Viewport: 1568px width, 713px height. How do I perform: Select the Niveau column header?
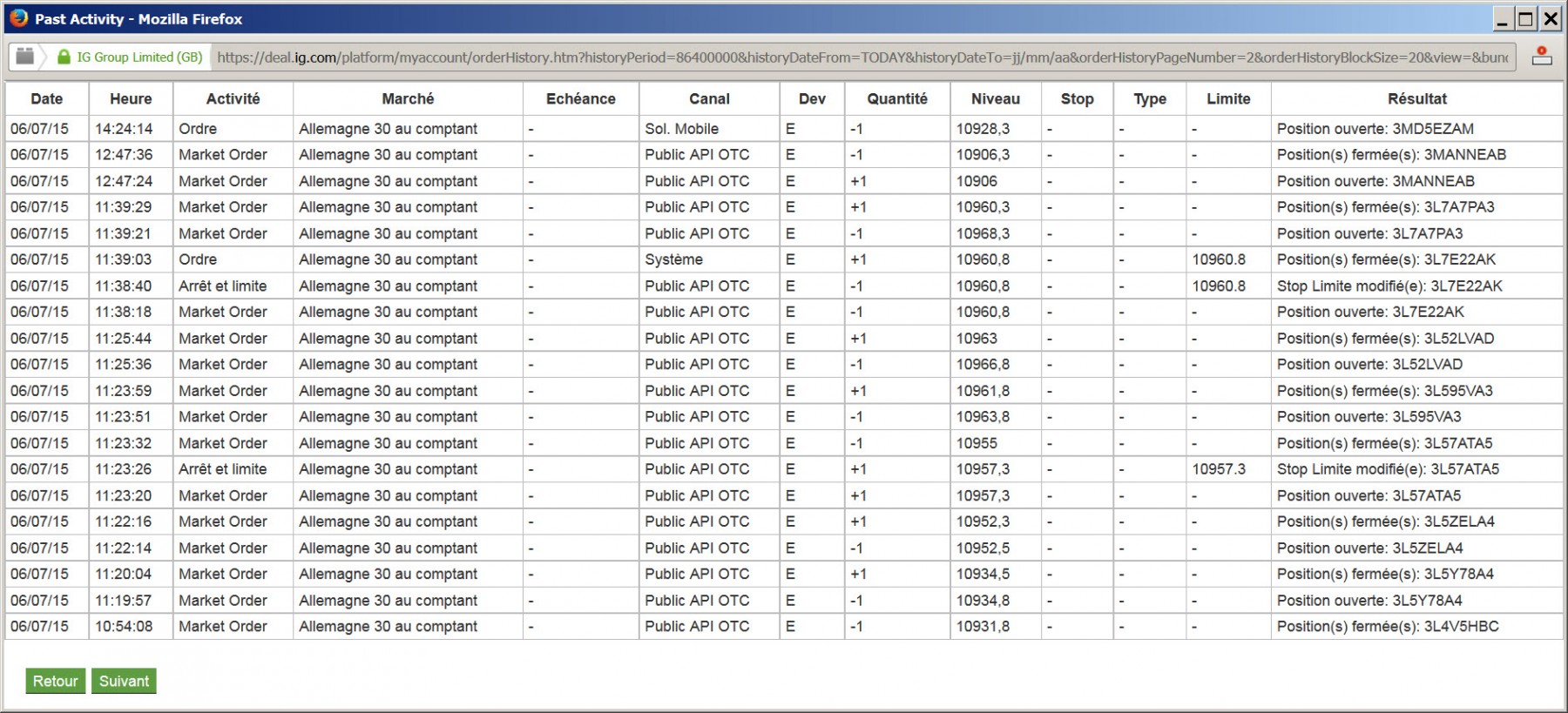[x=995, y=99]
